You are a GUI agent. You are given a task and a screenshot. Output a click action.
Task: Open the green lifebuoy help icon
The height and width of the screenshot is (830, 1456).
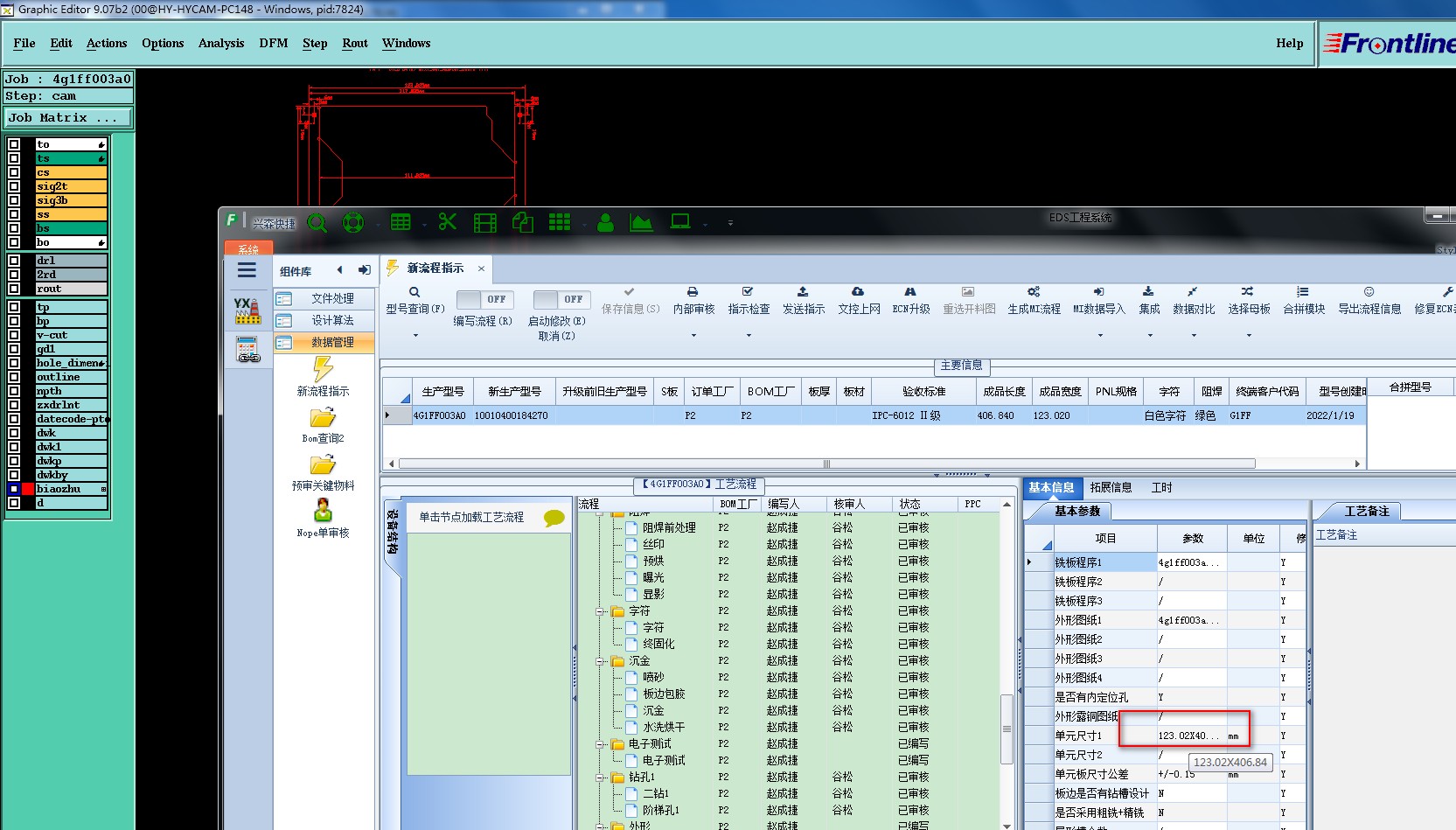tap(353, 222)
